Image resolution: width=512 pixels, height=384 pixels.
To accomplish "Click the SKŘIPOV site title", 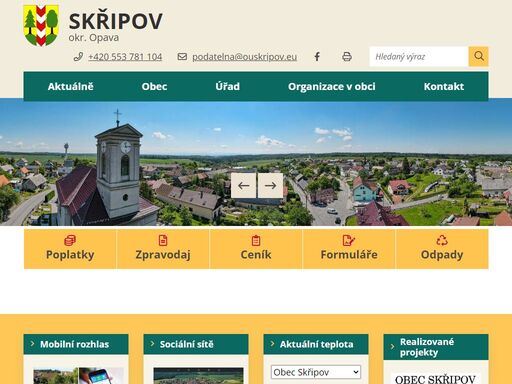I will pyautogui.click(x=116, y=21).
